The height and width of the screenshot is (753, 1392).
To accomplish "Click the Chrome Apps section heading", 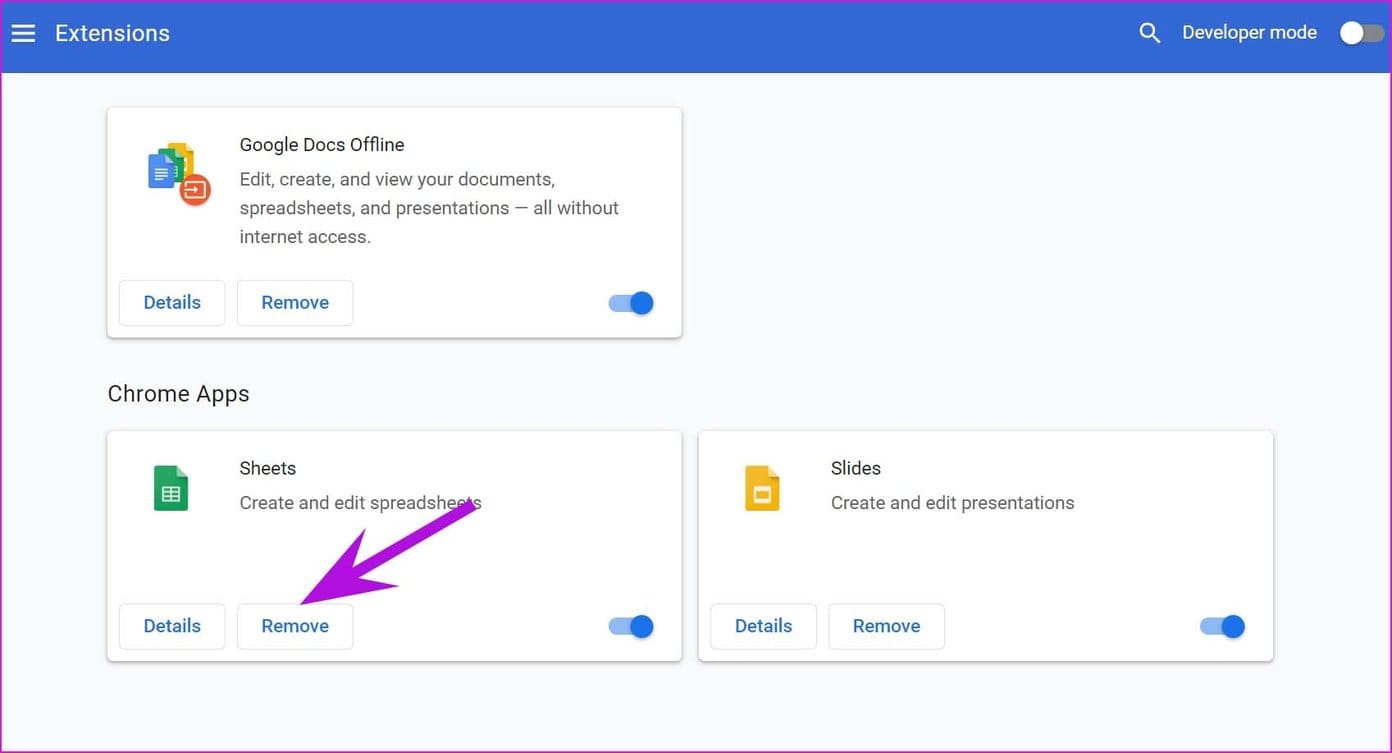I will [178, 394].
